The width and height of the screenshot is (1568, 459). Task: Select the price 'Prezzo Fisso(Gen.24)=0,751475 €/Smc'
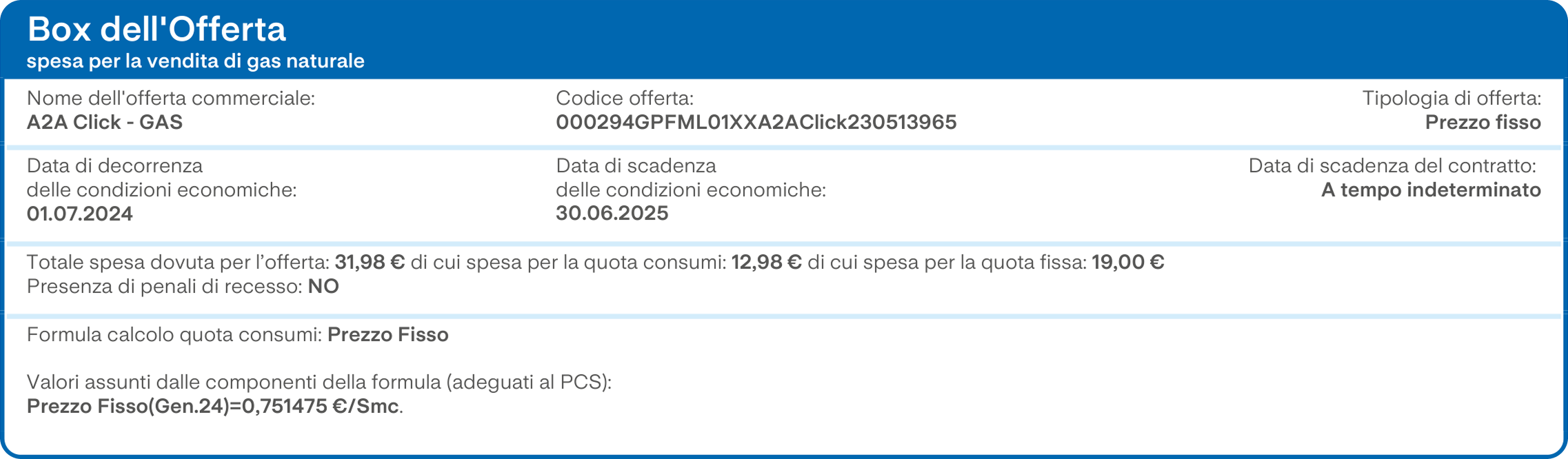pyautogui.click(x=213, y=406)
